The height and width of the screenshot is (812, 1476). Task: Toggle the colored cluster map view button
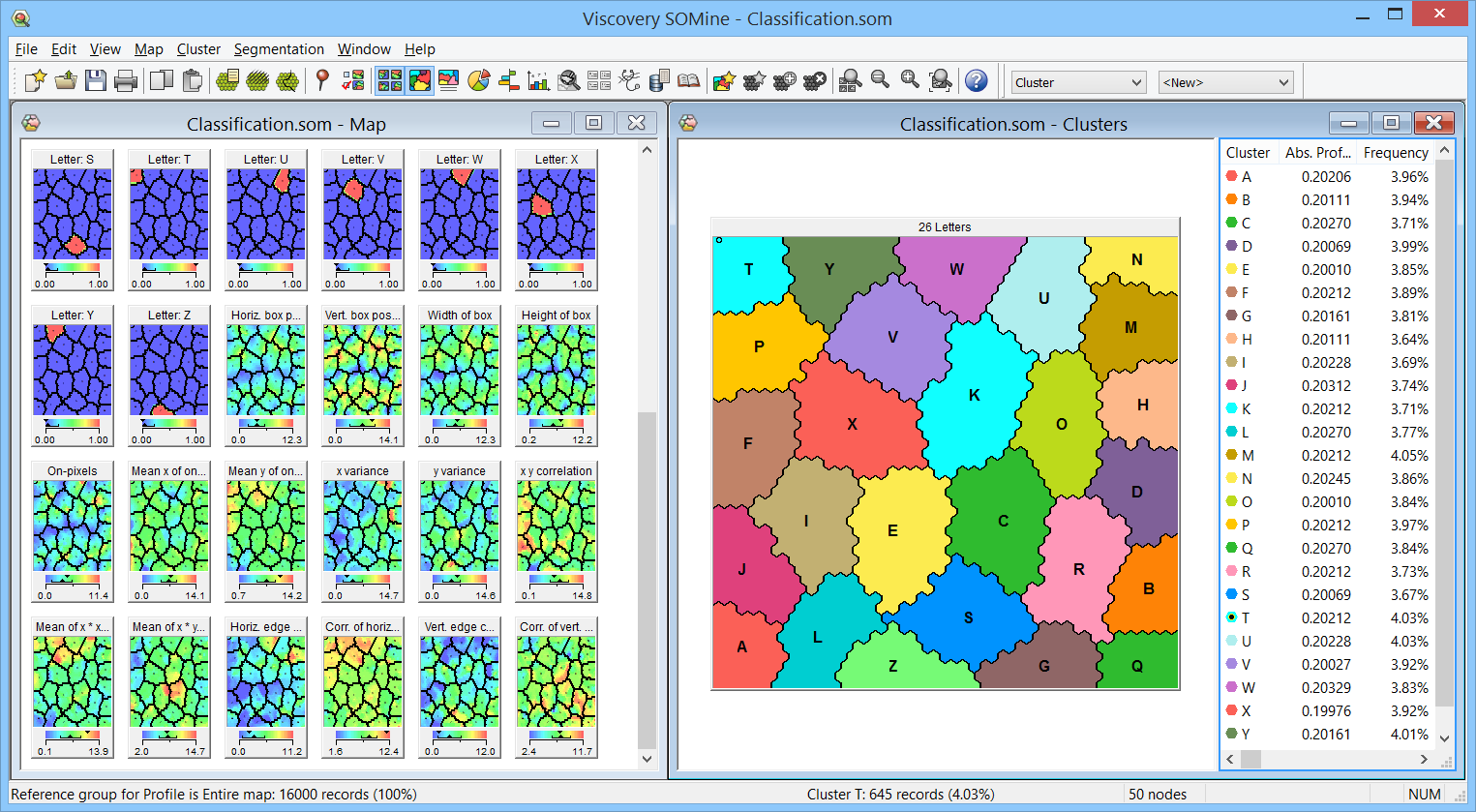click(420, 81)
